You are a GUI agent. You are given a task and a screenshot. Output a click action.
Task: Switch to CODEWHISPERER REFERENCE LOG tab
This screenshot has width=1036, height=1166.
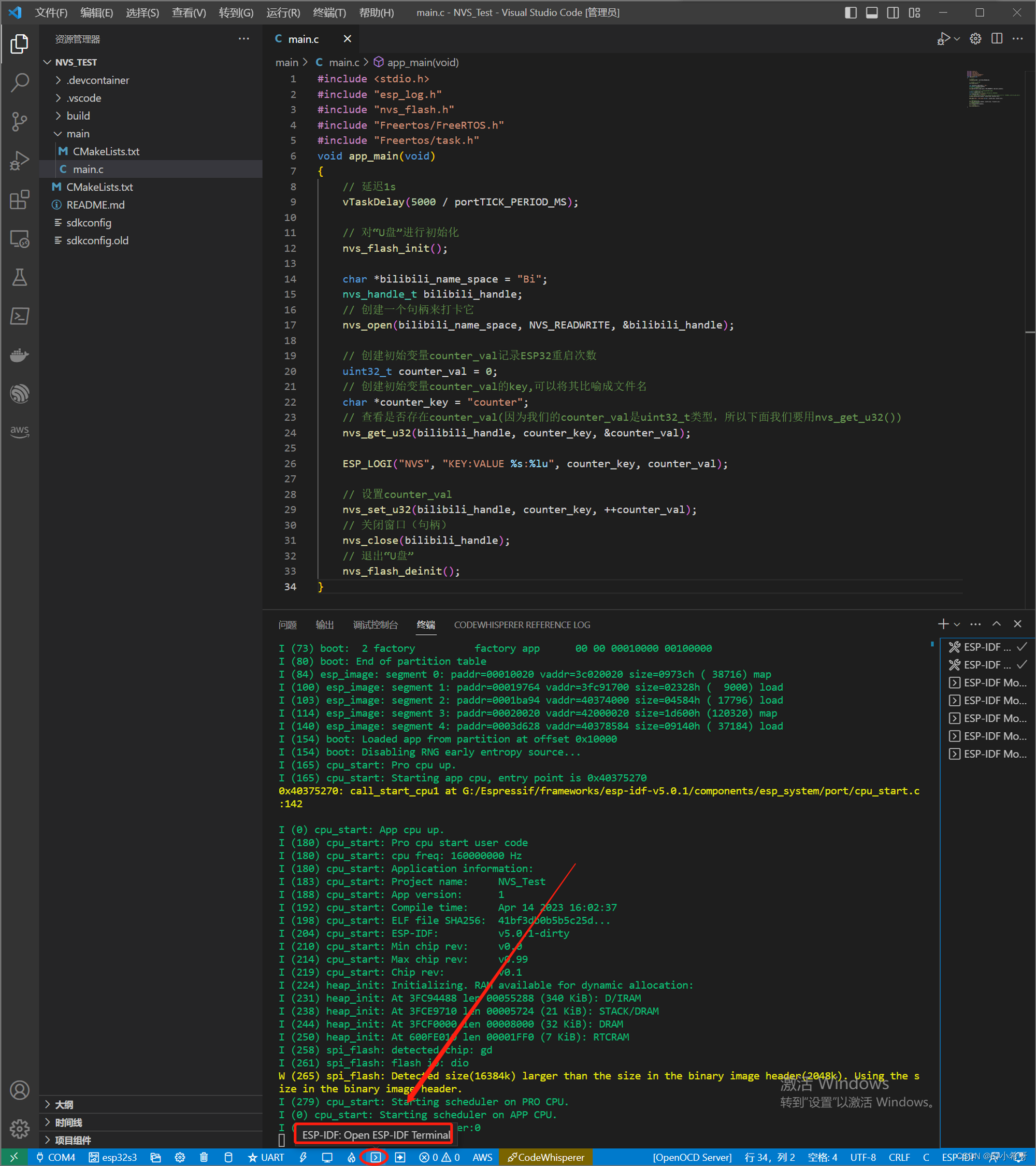coord(522,624)
